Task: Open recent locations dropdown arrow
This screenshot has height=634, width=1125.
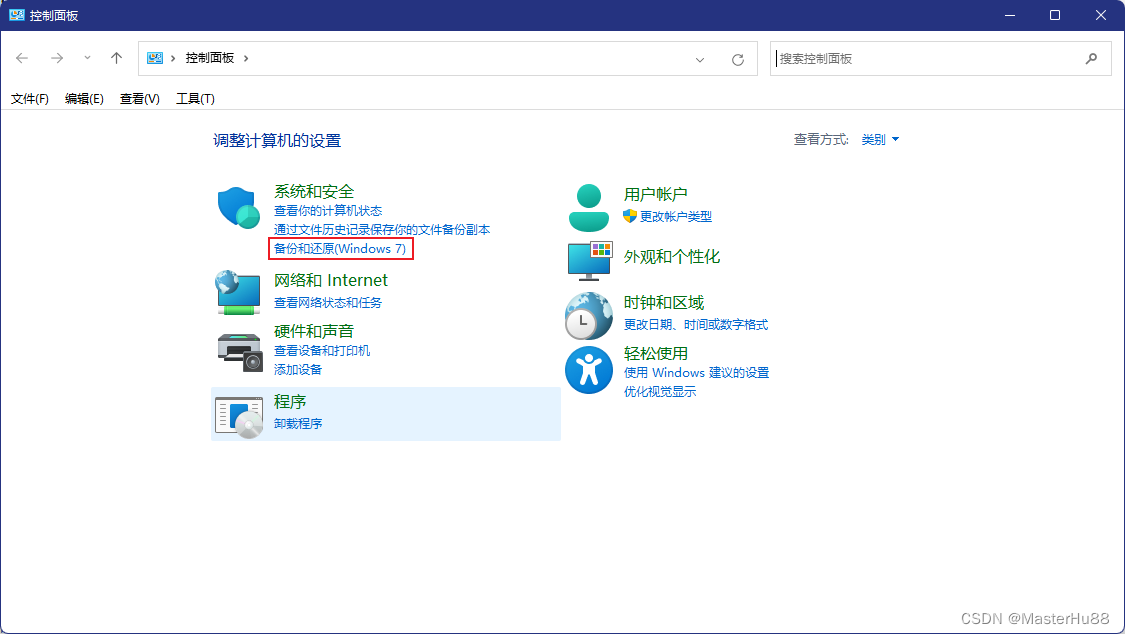Action: pos(87,58)
